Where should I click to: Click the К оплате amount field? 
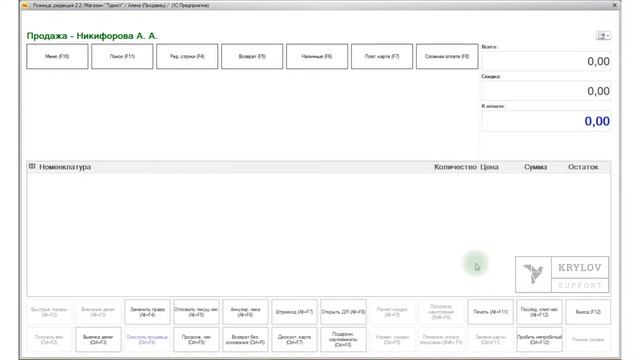click(546, 121)
